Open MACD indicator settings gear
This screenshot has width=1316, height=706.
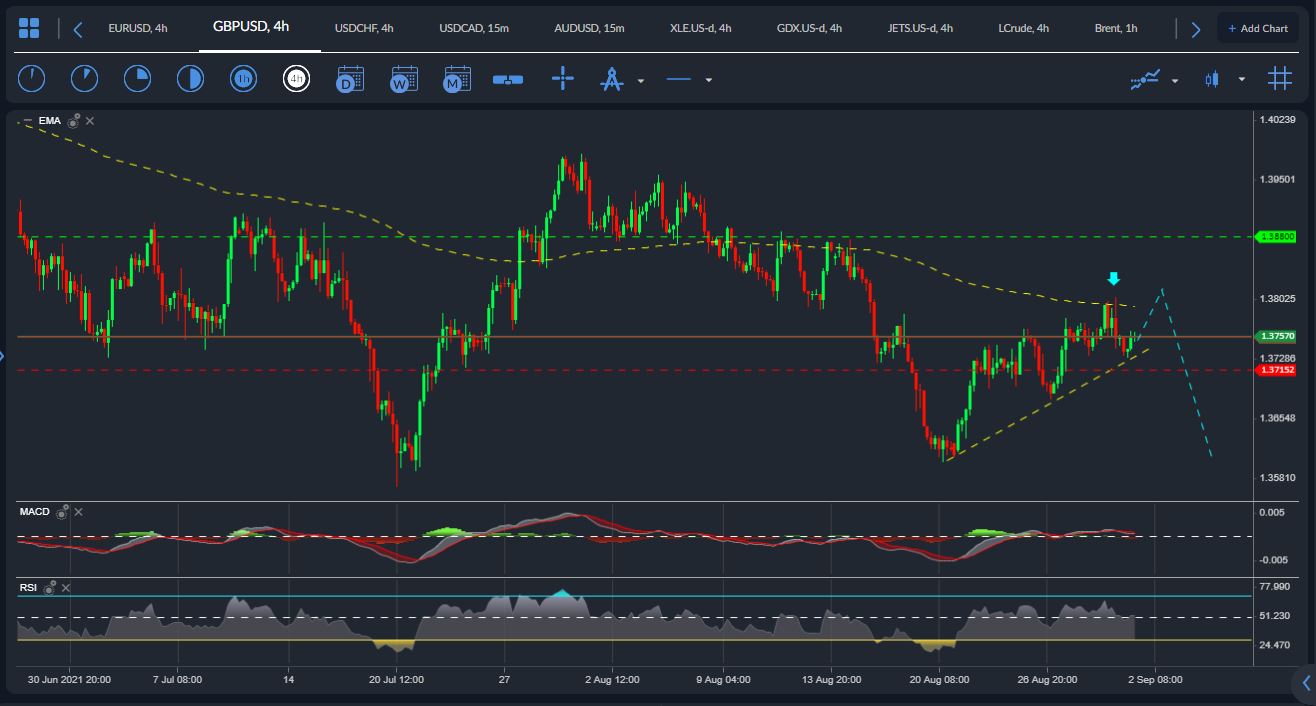tap(62, 511)
